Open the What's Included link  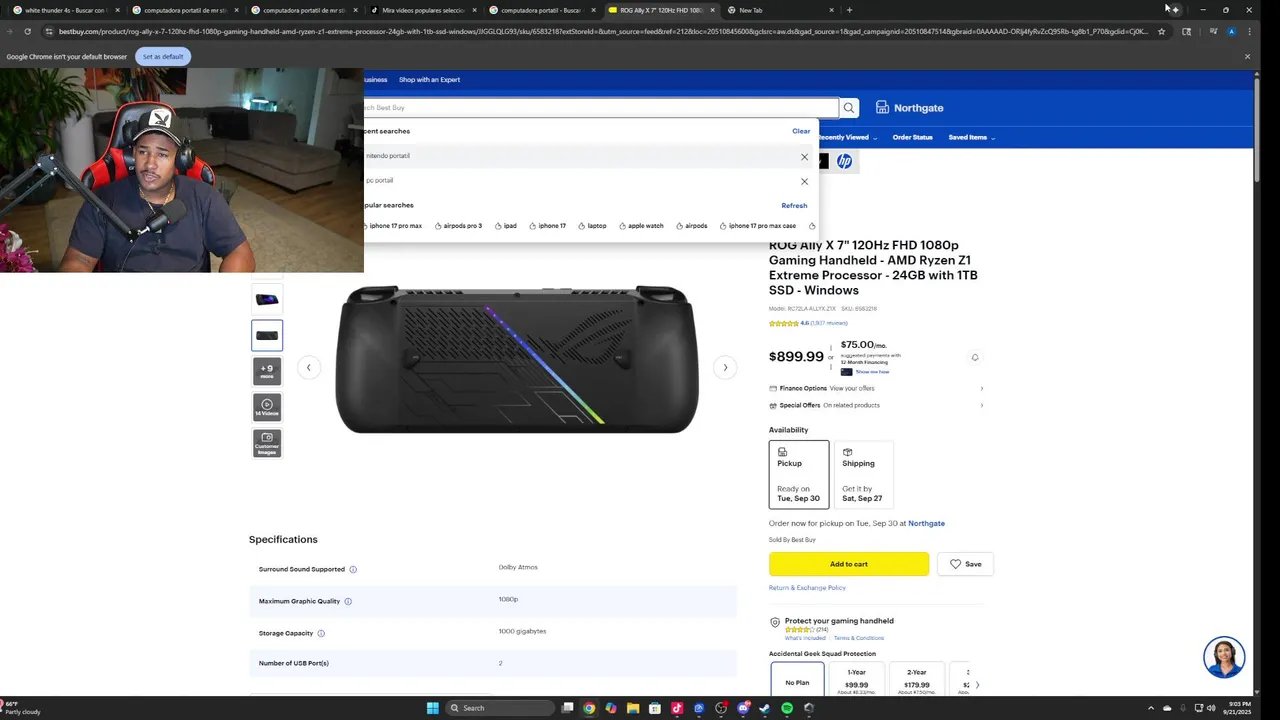point(805,638)
